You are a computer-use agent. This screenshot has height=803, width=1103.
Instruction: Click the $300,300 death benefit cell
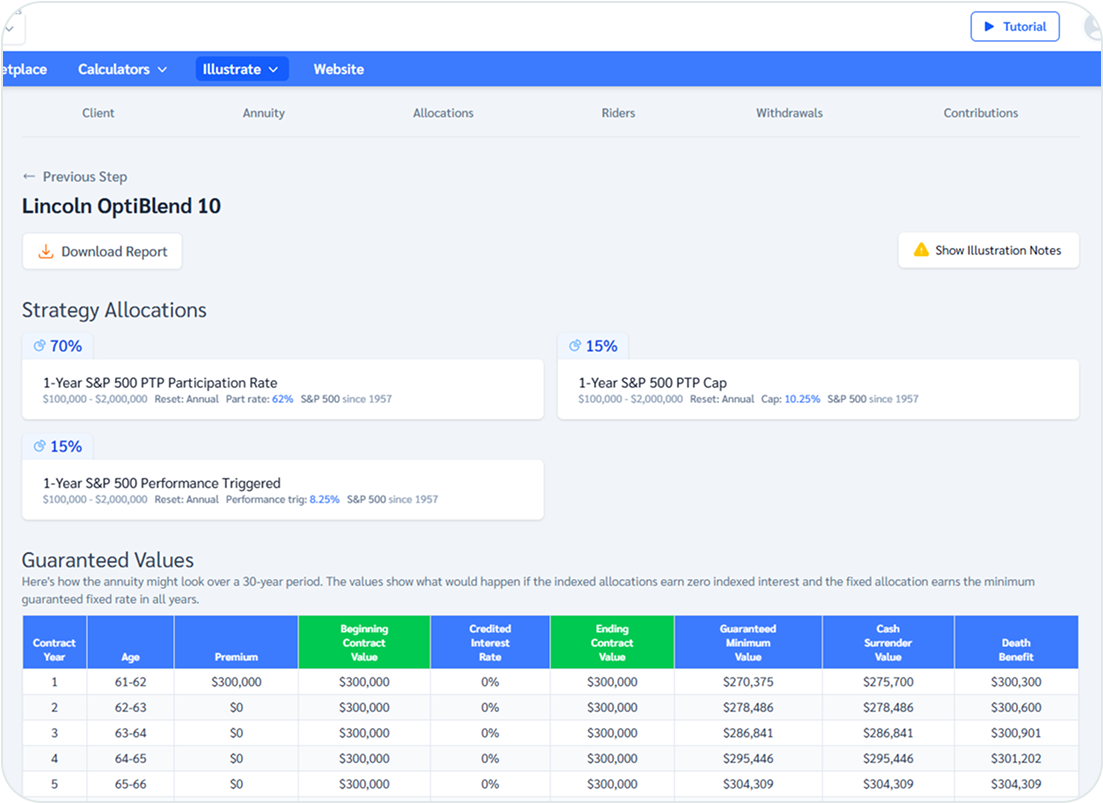coord(1016,681)
